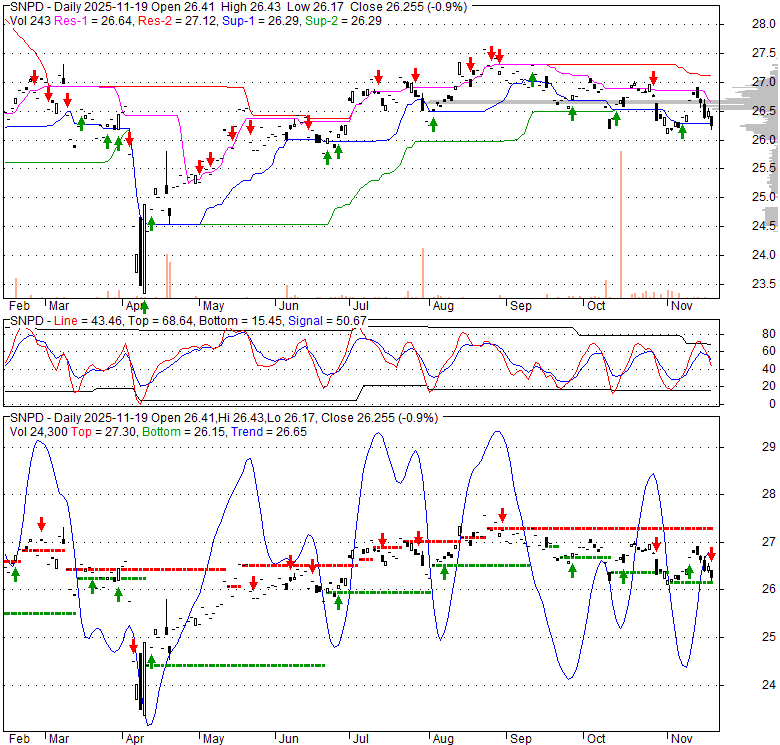Click the red down arrow in April of bottom panel
780x745 pixels.
132,646
